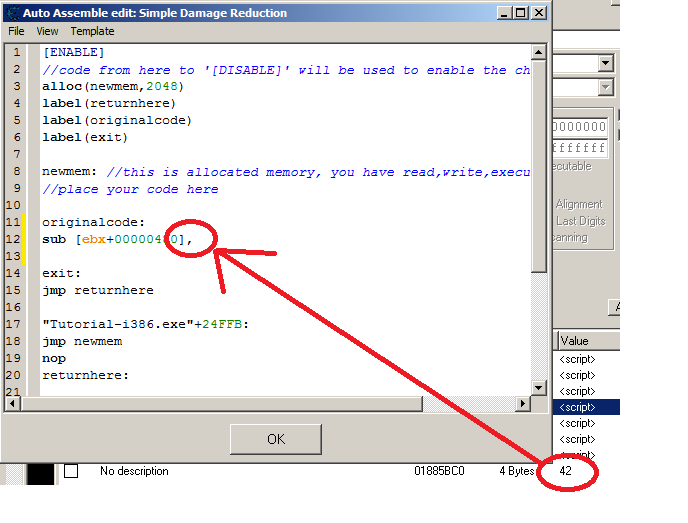Open the File menu
The width and height of the screenshot is (688, 523).
click(x=16, y=32)
